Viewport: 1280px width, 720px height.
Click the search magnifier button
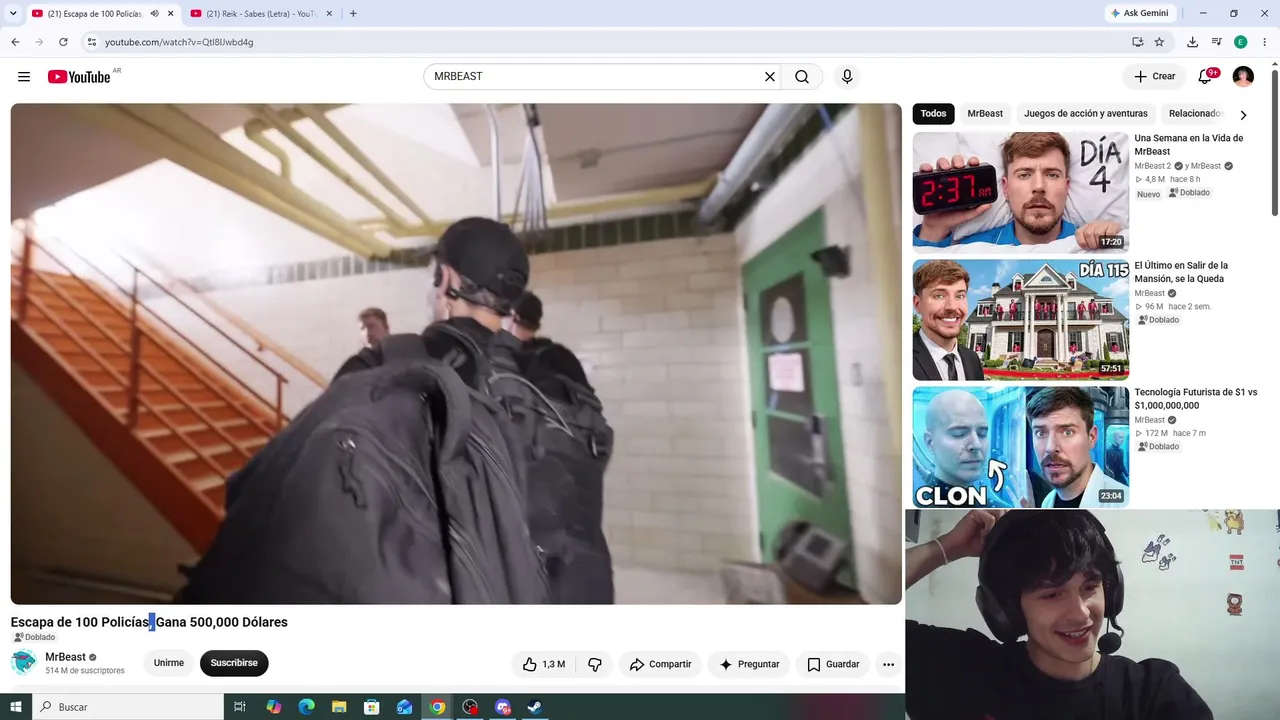point(802,77)
